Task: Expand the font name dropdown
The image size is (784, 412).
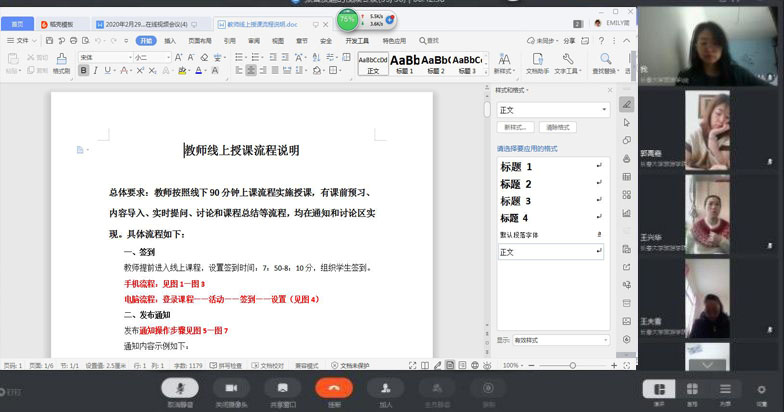Action: tap(131, 57)
